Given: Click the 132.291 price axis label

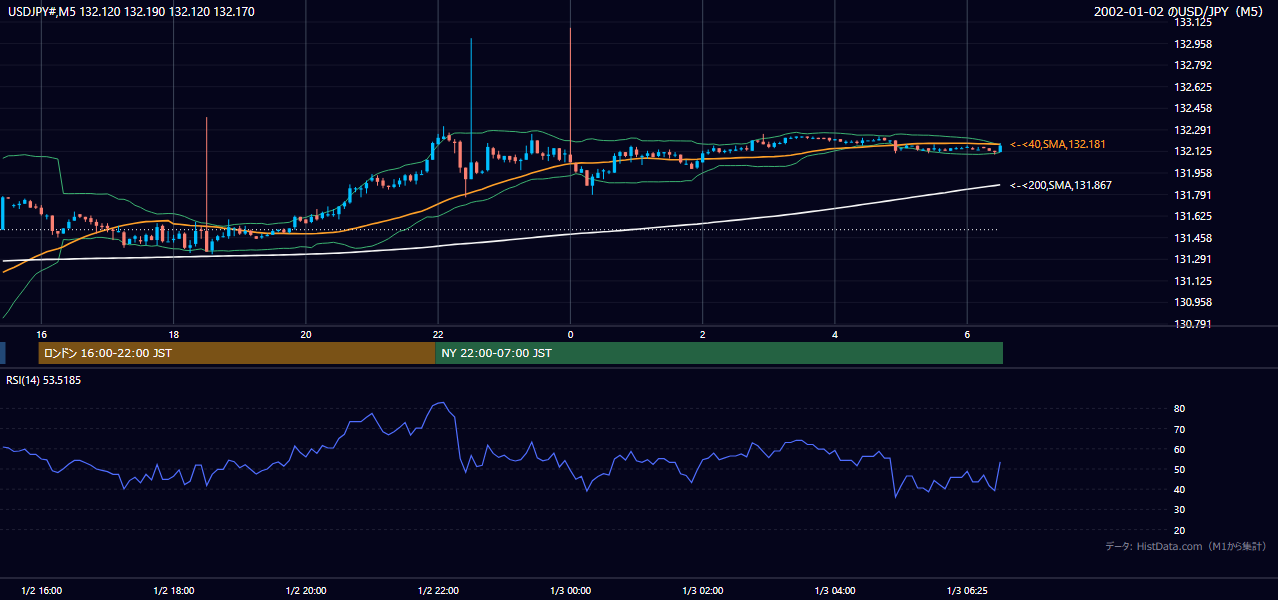Looking at the screenshot, I should pos(1192,130).
